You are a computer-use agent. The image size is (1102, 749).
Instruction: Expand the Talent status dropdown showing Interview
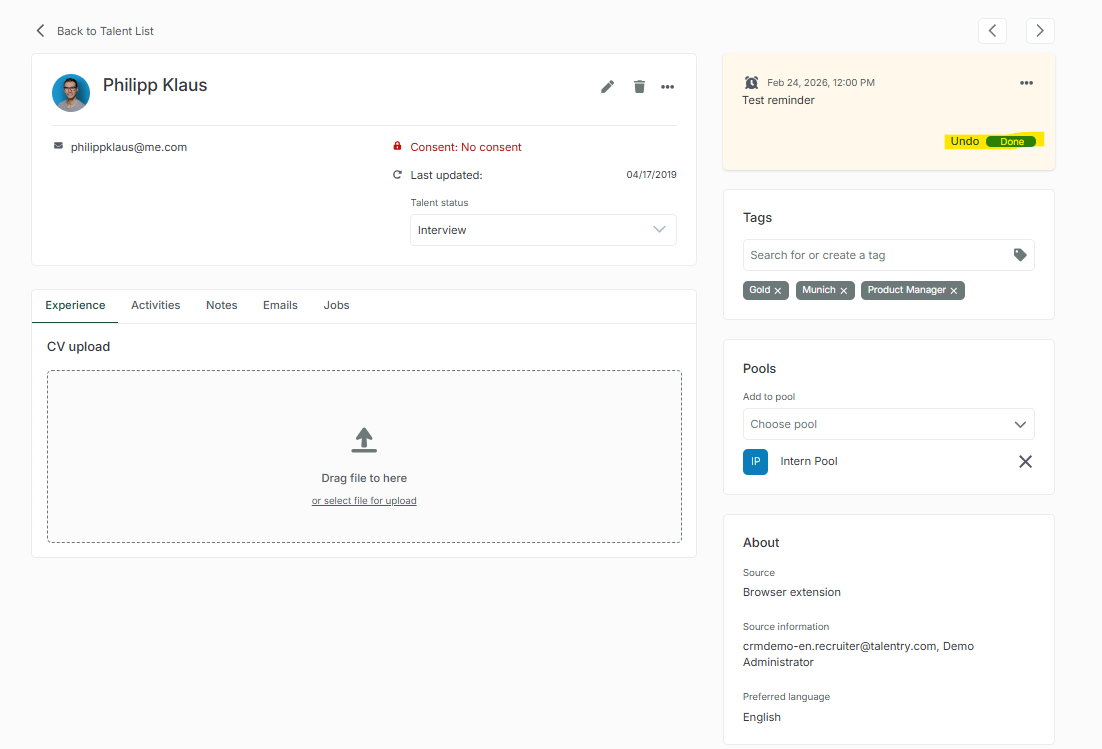pyautogui.click(x=543, y=230)
